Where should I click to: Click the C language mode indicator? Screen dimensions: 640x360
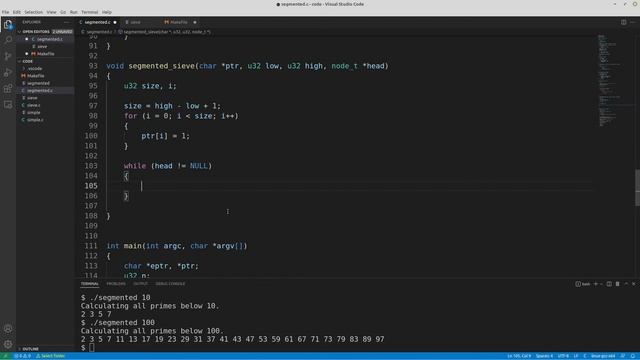click(x=585, y=356)
